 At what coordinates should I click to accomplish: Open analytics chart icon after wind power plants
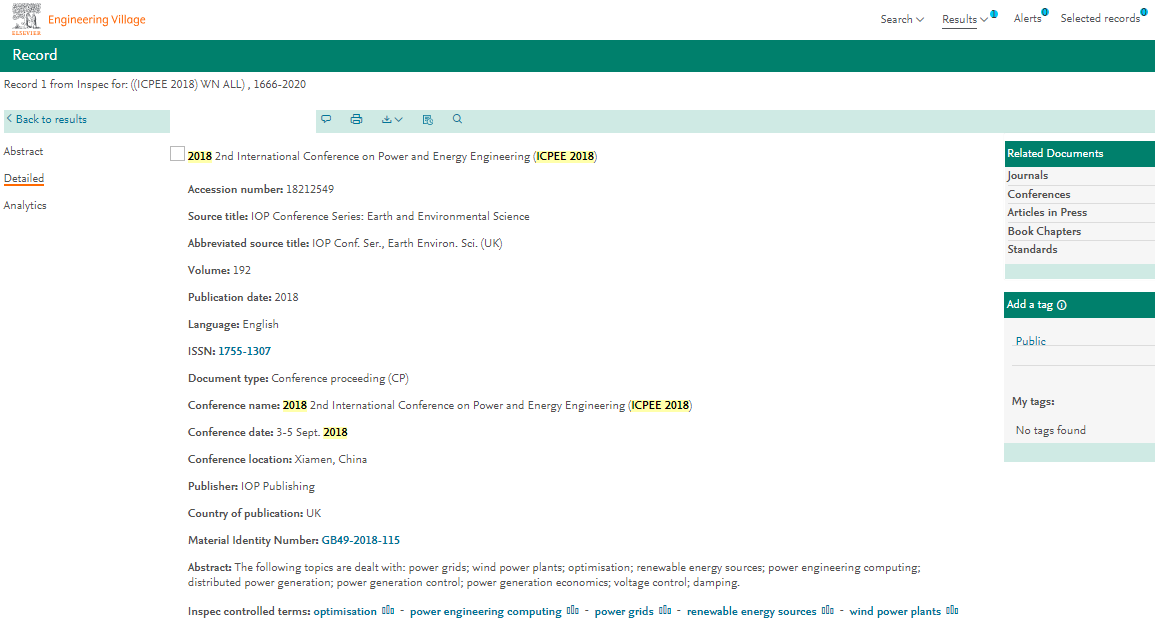pos(952,610)
